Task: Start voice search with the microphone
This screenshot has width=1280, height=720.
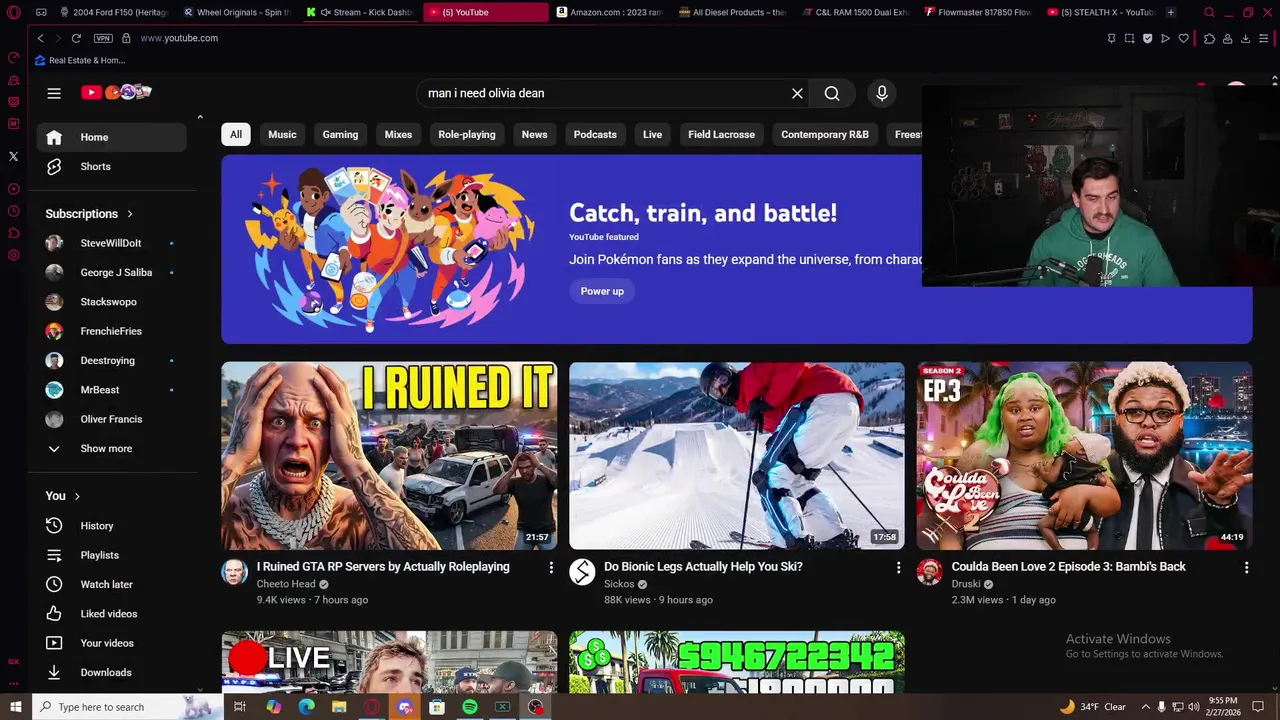Action: pos(881,93)
